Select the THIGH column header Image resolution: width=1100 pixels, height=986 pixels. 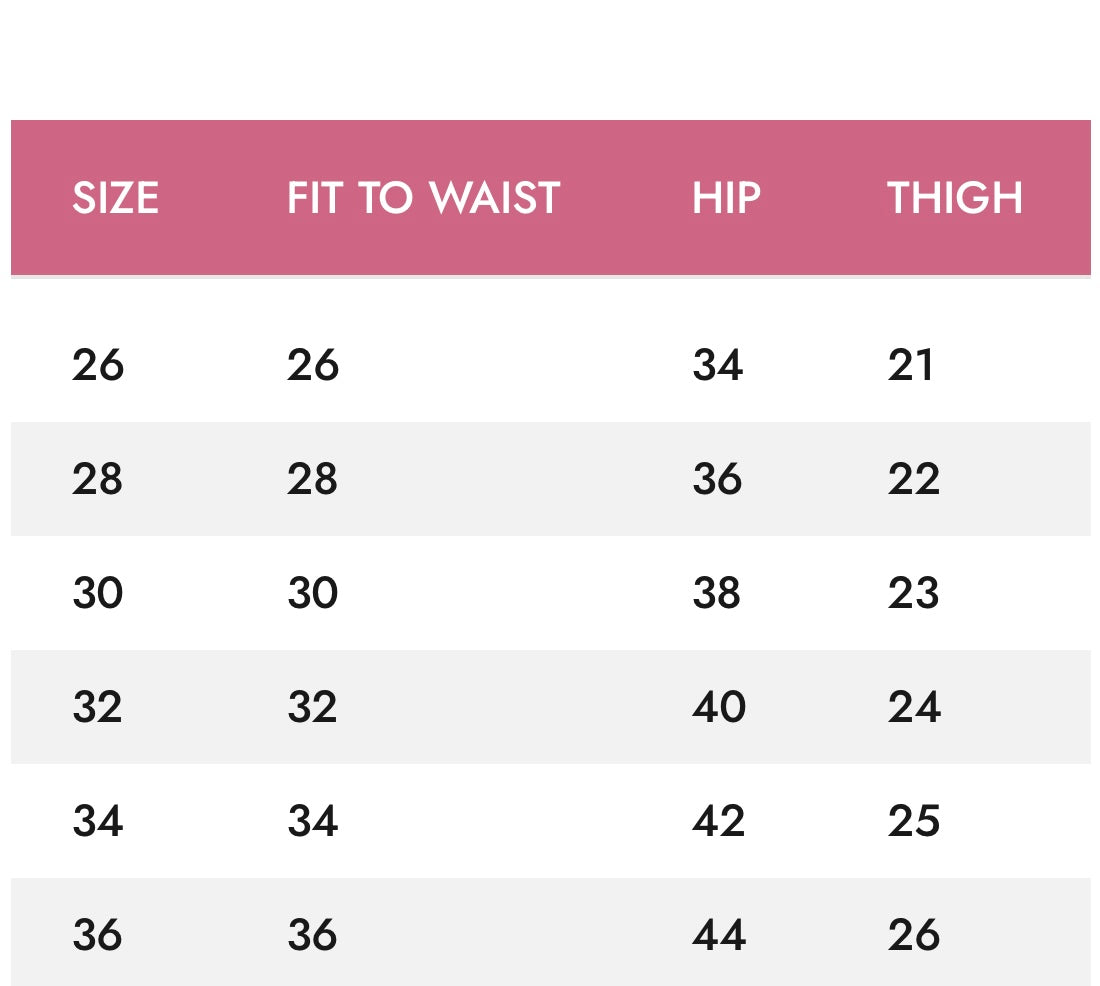coord(955,198)
